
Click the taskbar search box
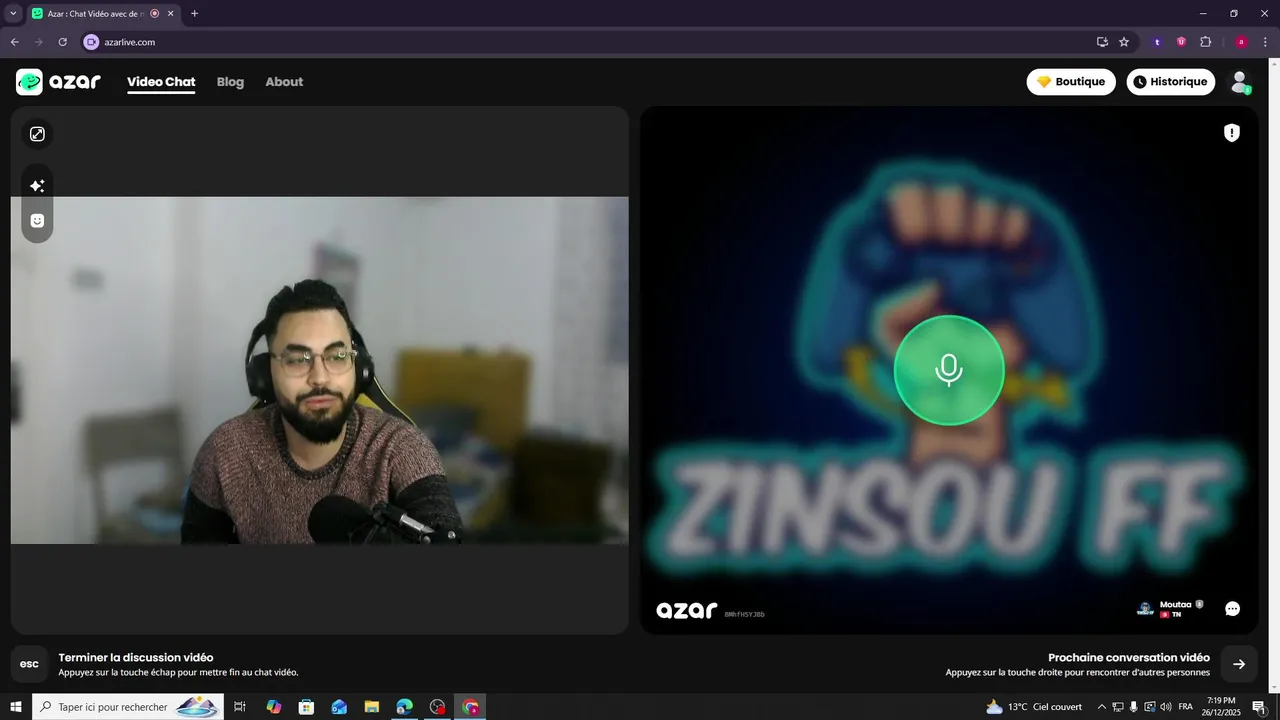coord(130,707)
